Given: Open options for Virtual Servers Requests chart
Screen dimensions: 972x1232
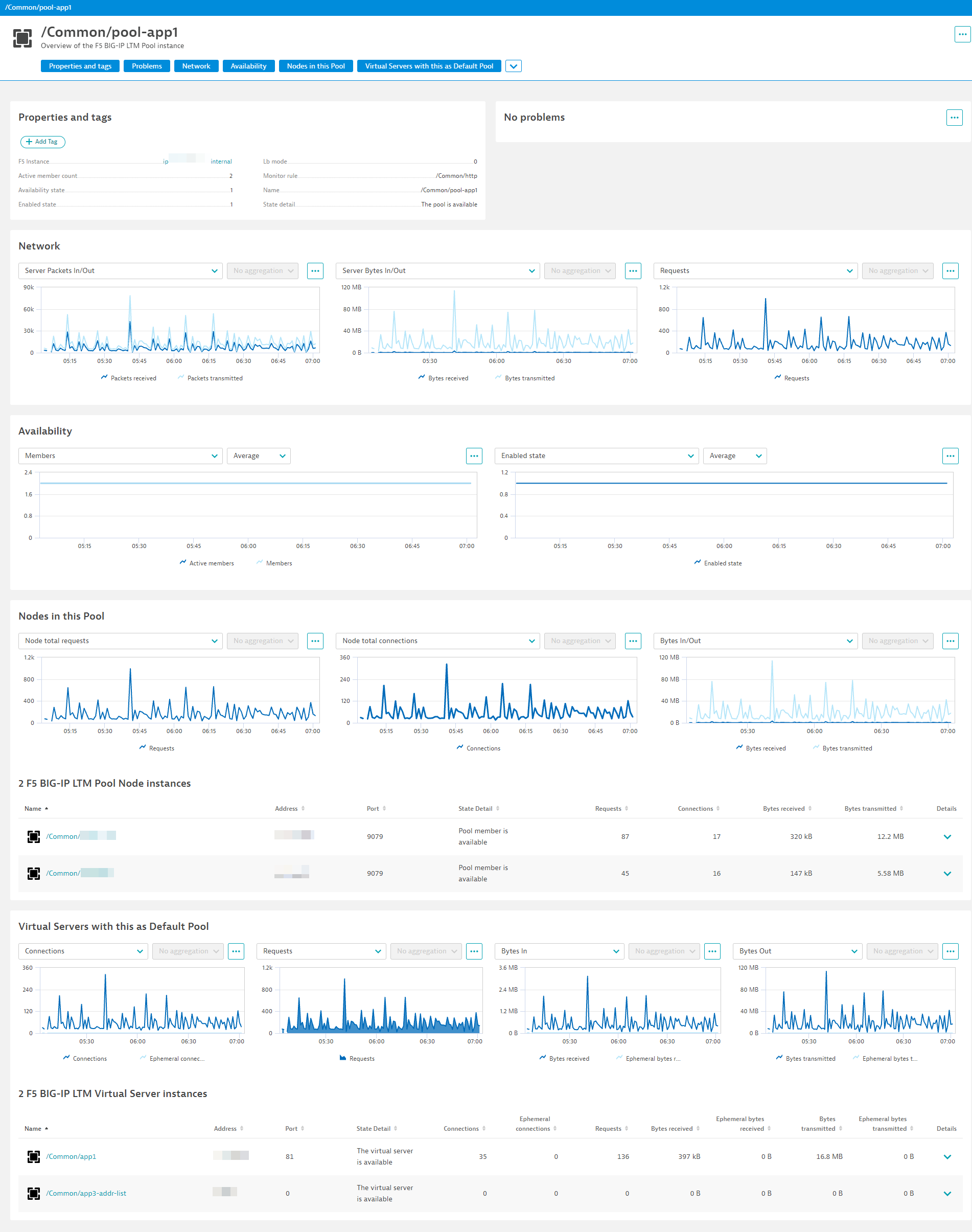Looking at the screenshot, I should click(x=474, y=951).
